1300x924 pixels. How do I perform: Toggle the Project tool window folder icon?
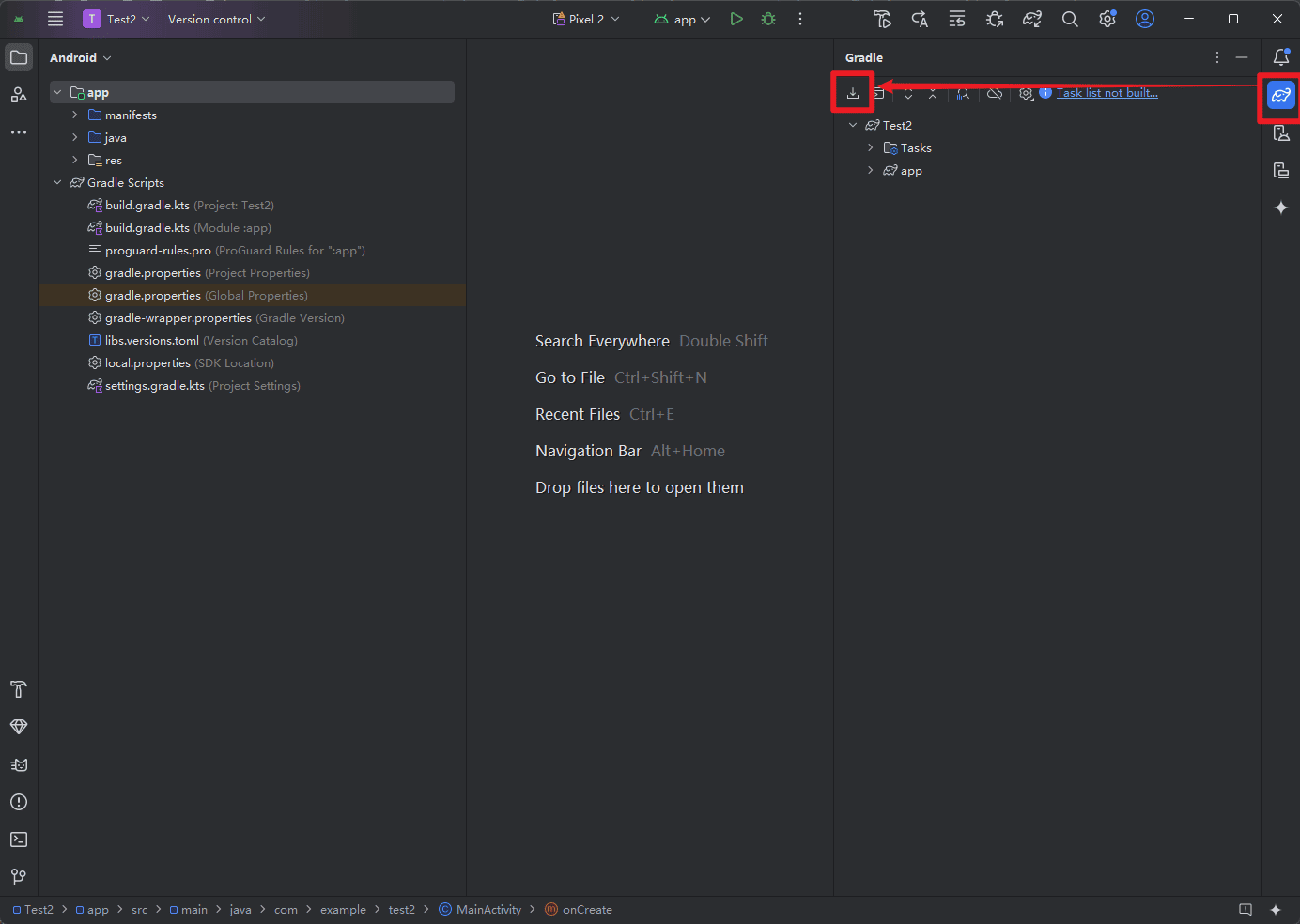(x=19, y=57)
